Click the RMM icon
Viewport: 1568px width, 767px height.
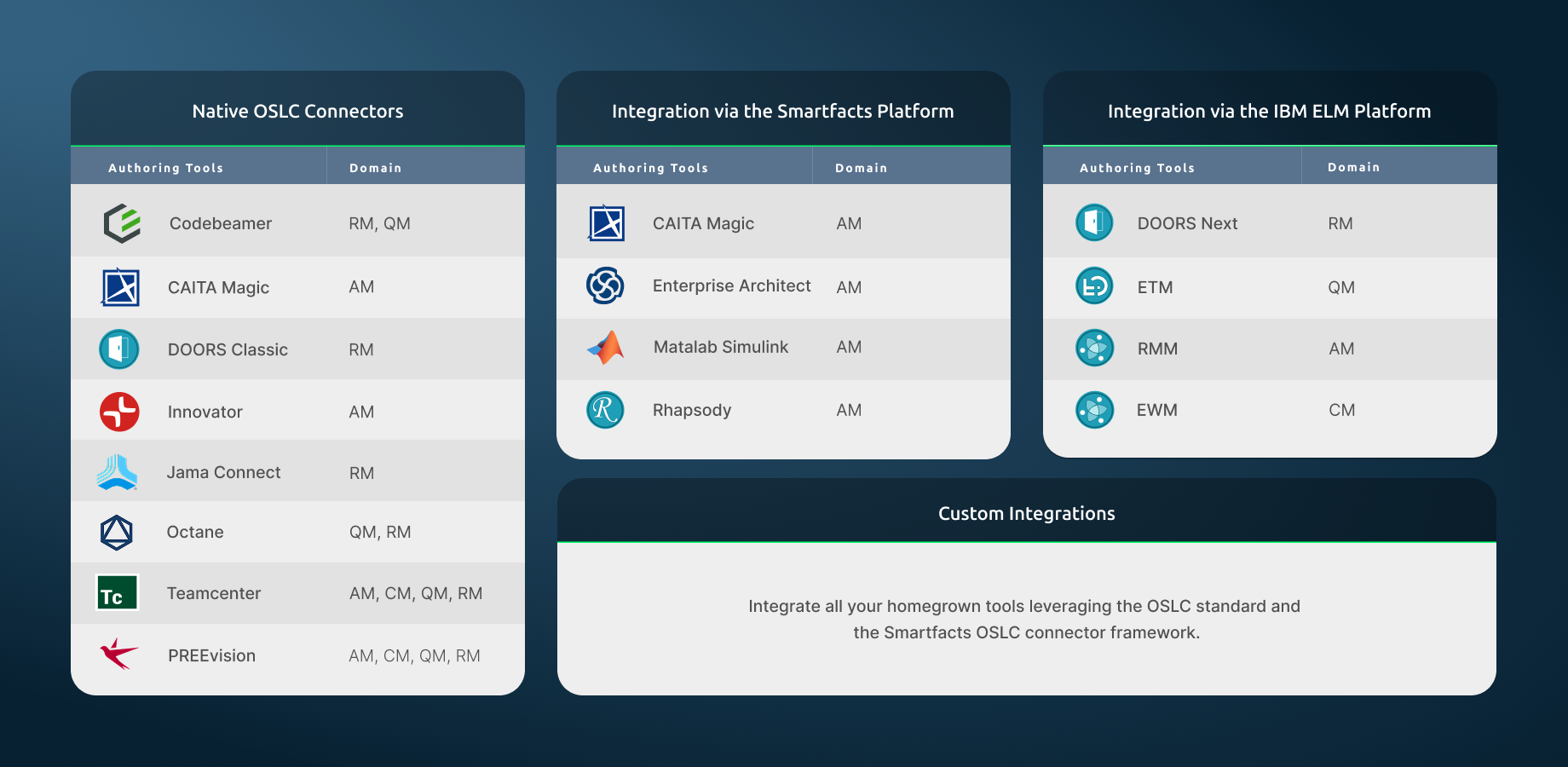[x=1094, y=348]
